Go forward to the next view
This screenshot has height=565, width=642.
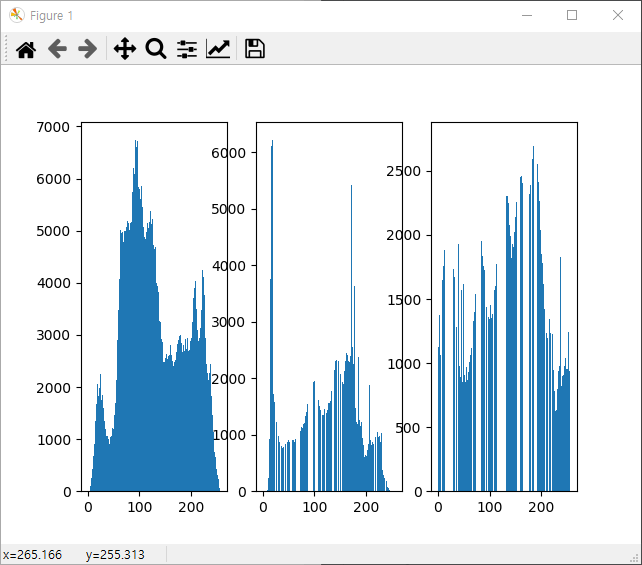click(x=88, y=49)
